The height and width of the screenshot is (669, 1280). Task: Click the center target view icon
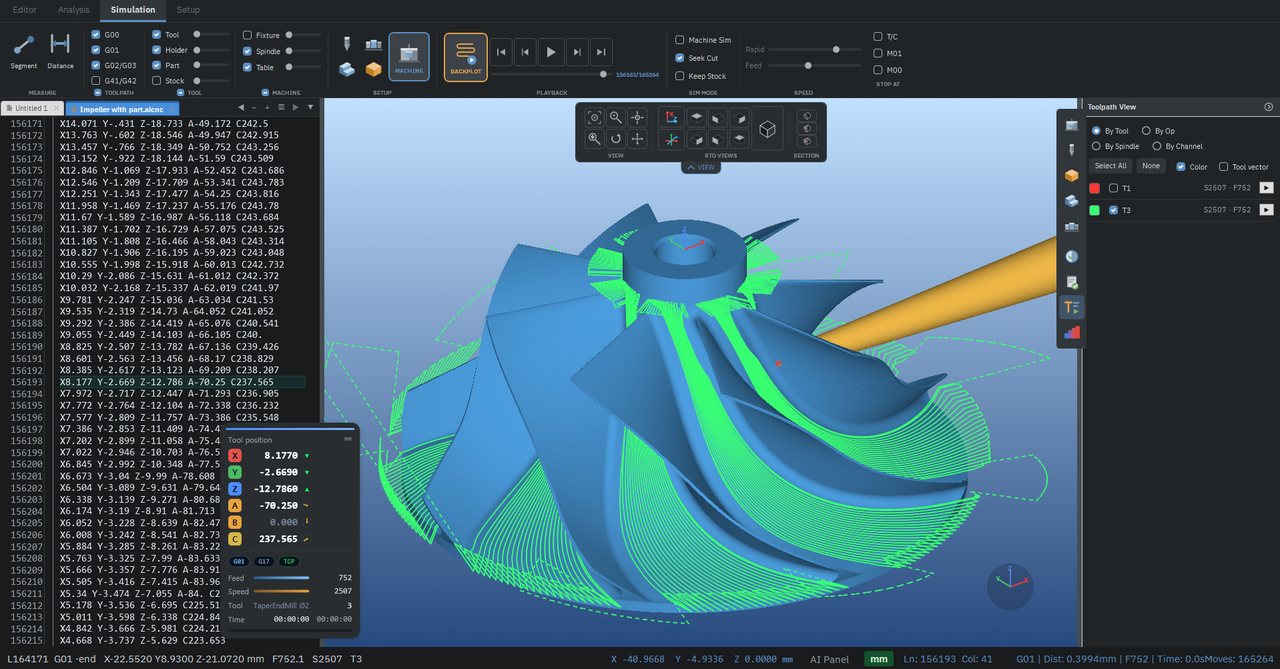pyautogui.click(x=637, y=117)
